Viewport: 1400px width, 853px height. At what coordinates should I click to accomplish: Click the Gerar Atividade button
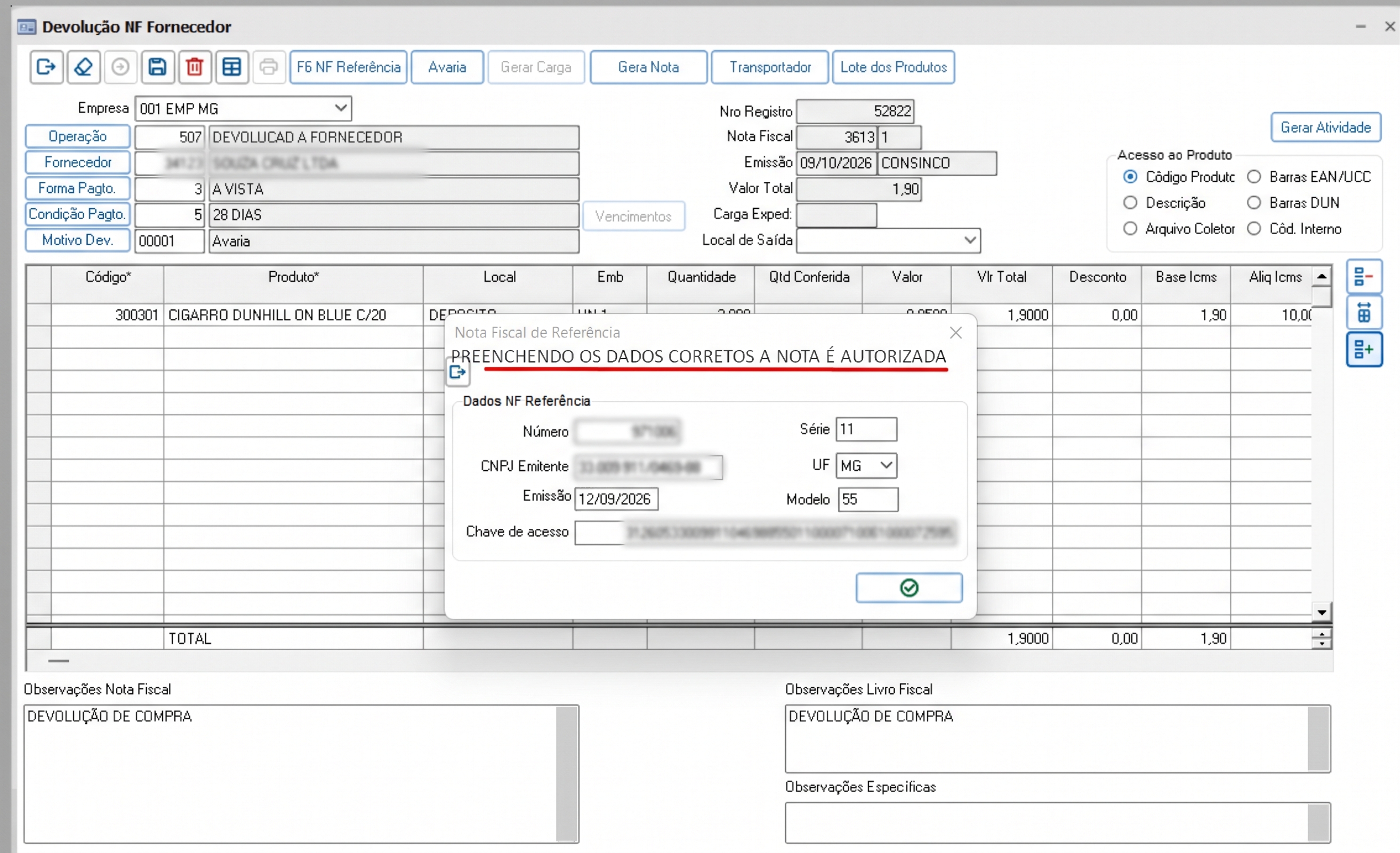1325,127
